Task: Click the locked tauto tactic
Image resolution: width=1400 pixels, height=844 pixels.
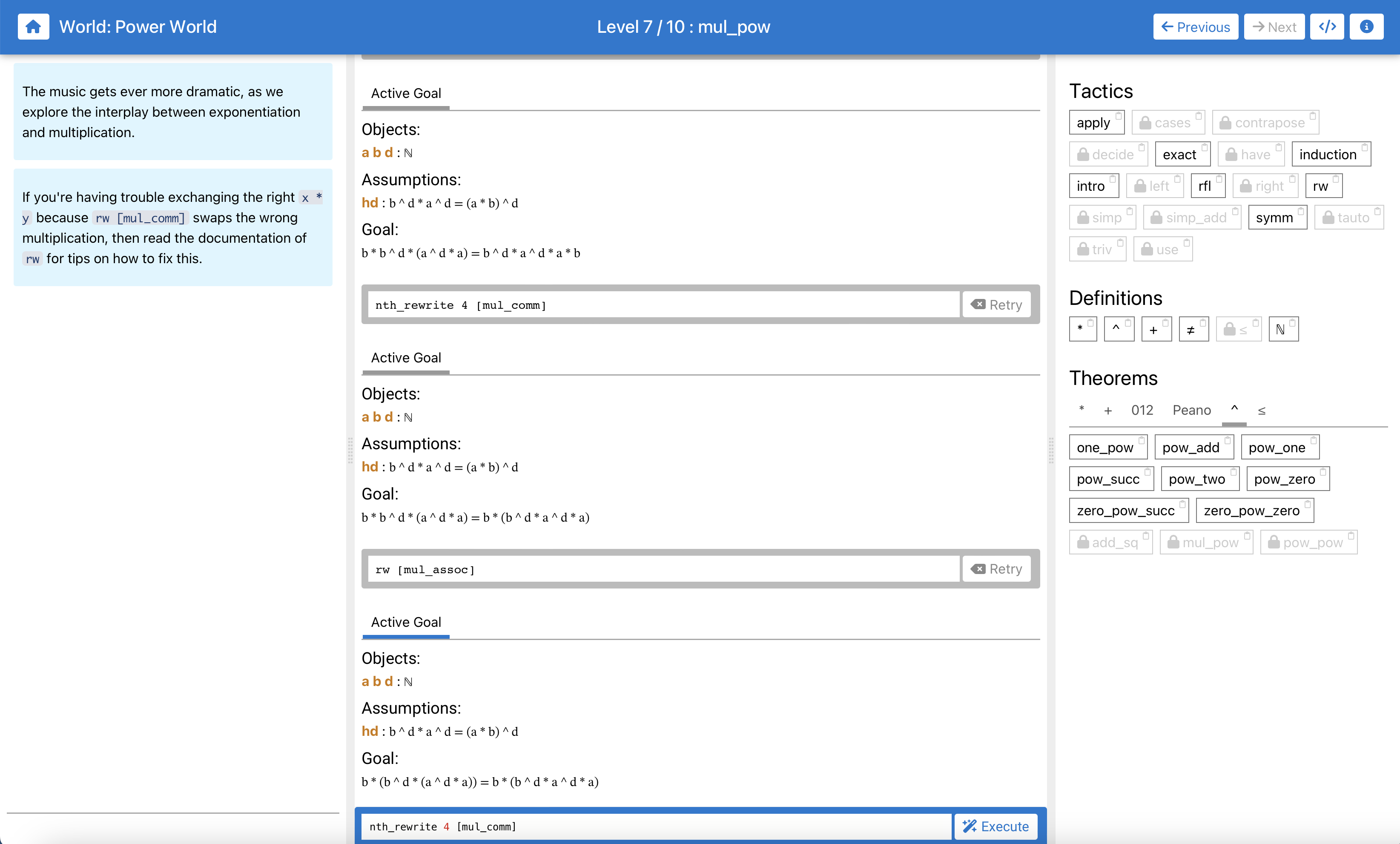Action: [x=1349, y=218]
